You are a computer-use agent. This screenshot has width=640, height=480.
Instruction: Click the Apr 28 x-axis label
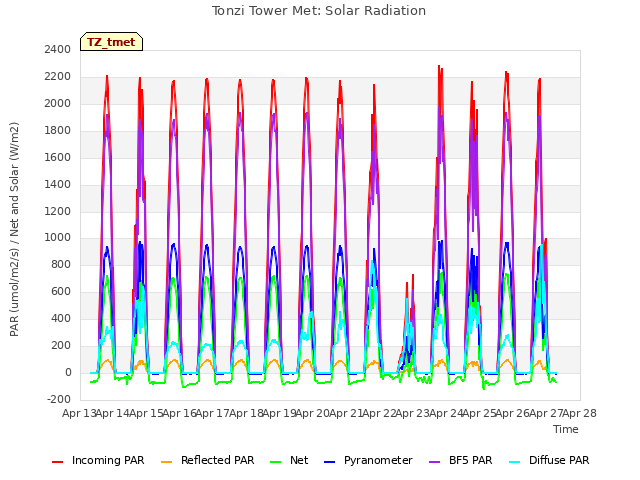pyautogui.click(x=580, y=413)
